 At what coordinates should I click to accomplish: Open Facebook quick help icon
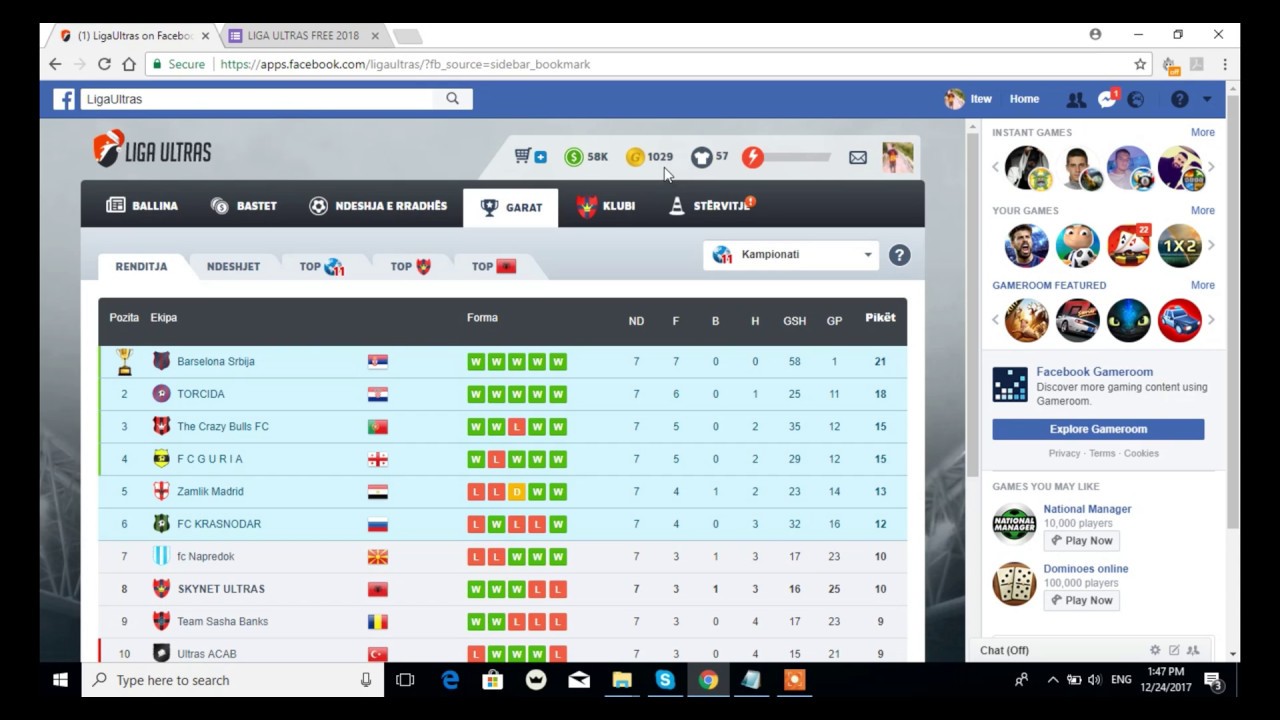click(1180, 99)
